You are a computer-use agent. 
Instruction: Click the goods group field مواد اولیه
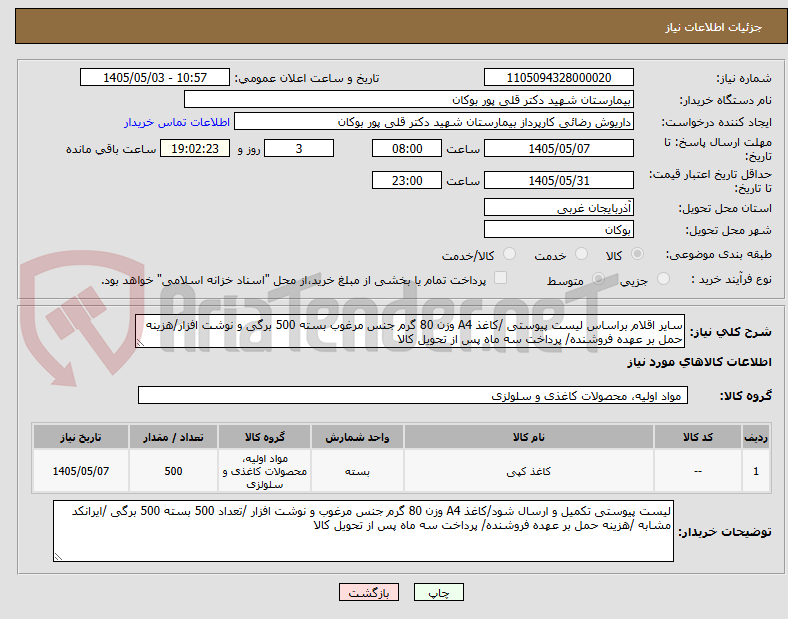(x=413, y=395)
